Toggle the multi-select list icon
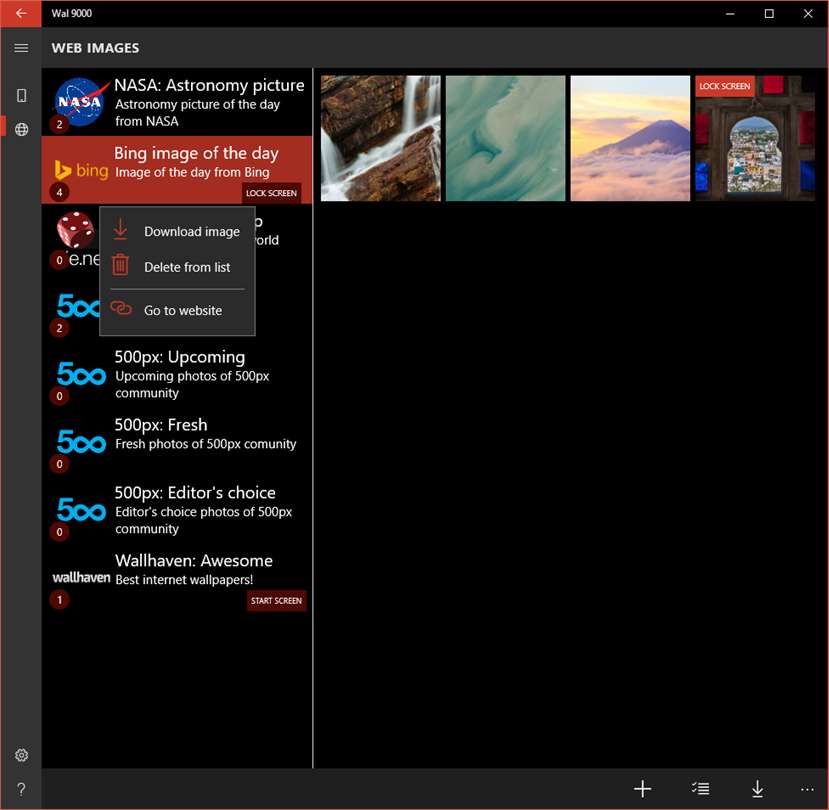Screen dimensions: 829x810 [701, 789]
